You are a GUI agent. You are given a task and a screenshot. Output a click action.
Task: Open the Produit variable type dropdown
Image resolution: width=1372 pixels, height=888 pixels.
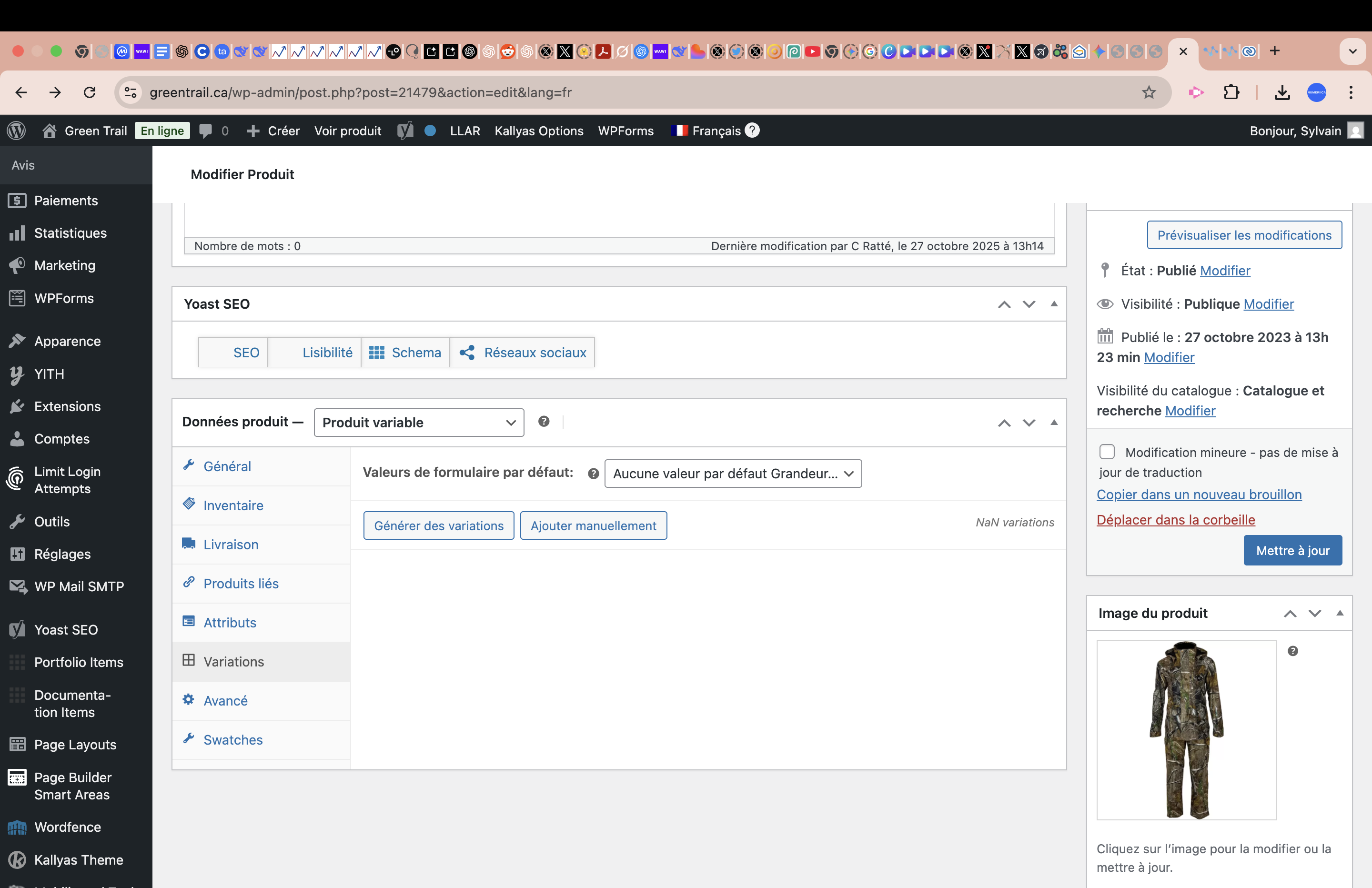[x=419, y=423]
